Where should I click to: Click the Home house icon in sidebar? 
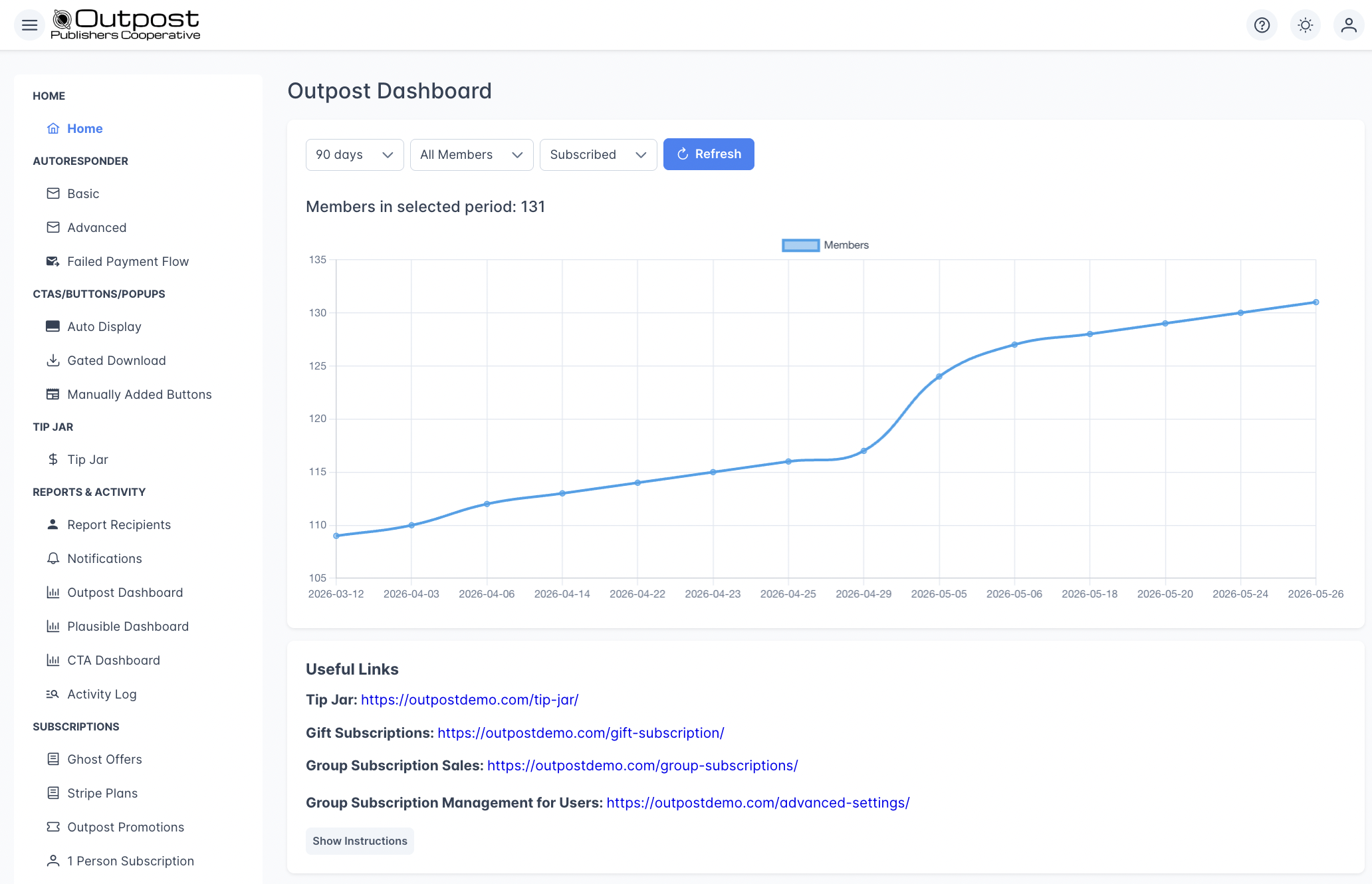click(53, 128)
